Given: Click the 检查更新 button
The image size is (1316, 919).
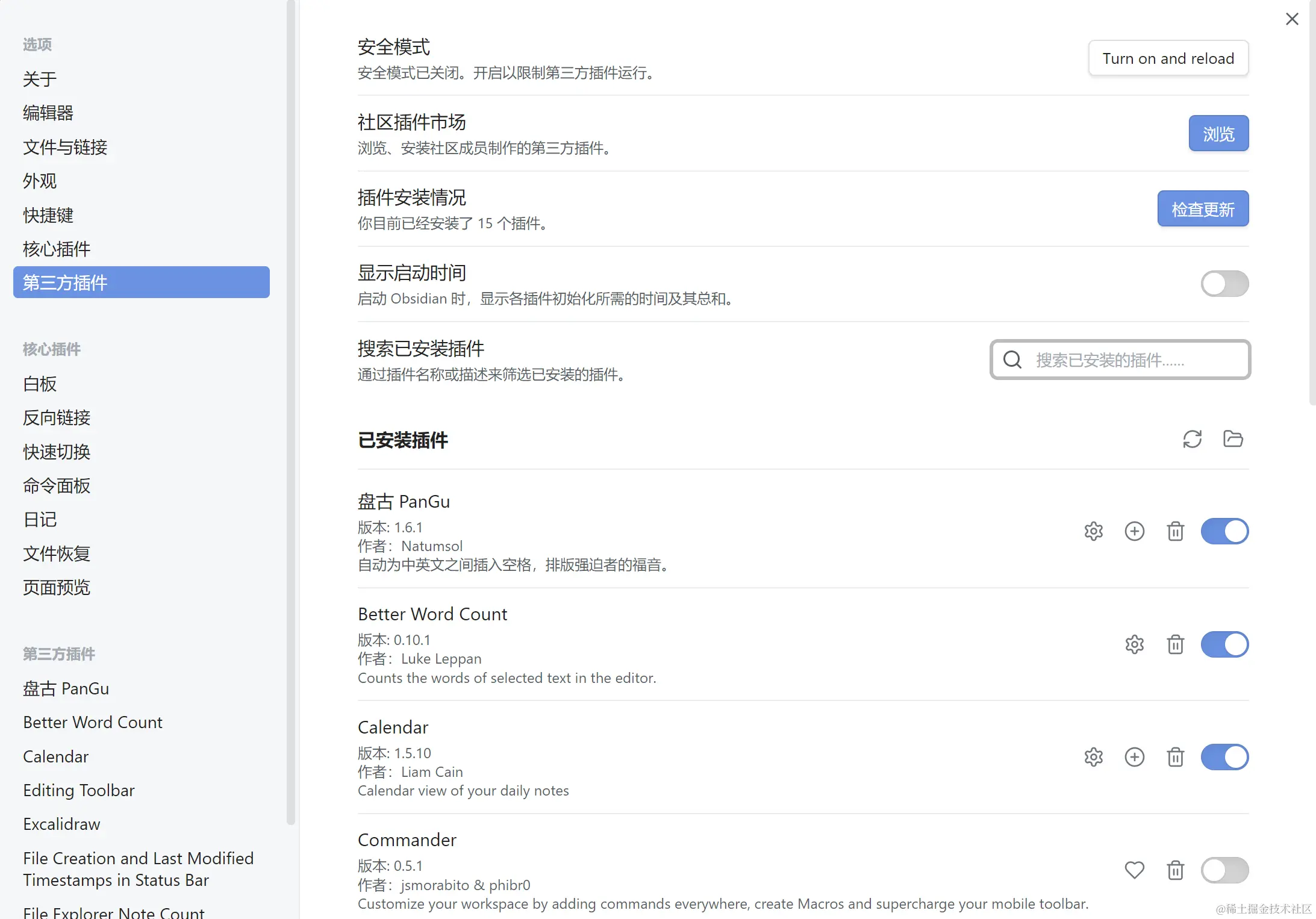Looking at the screenshot, I should coord(1203,209).
